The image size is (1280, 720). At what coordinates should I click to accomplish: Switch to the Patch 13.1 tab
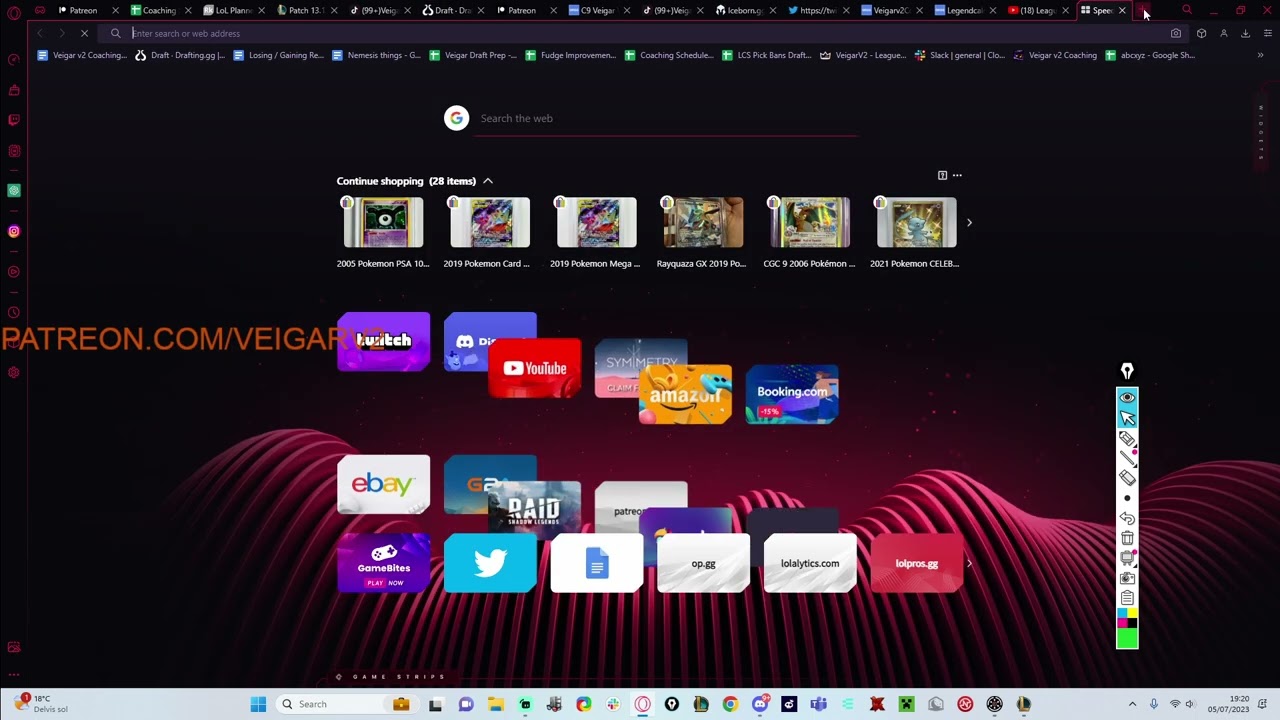[x=305, y=10]
